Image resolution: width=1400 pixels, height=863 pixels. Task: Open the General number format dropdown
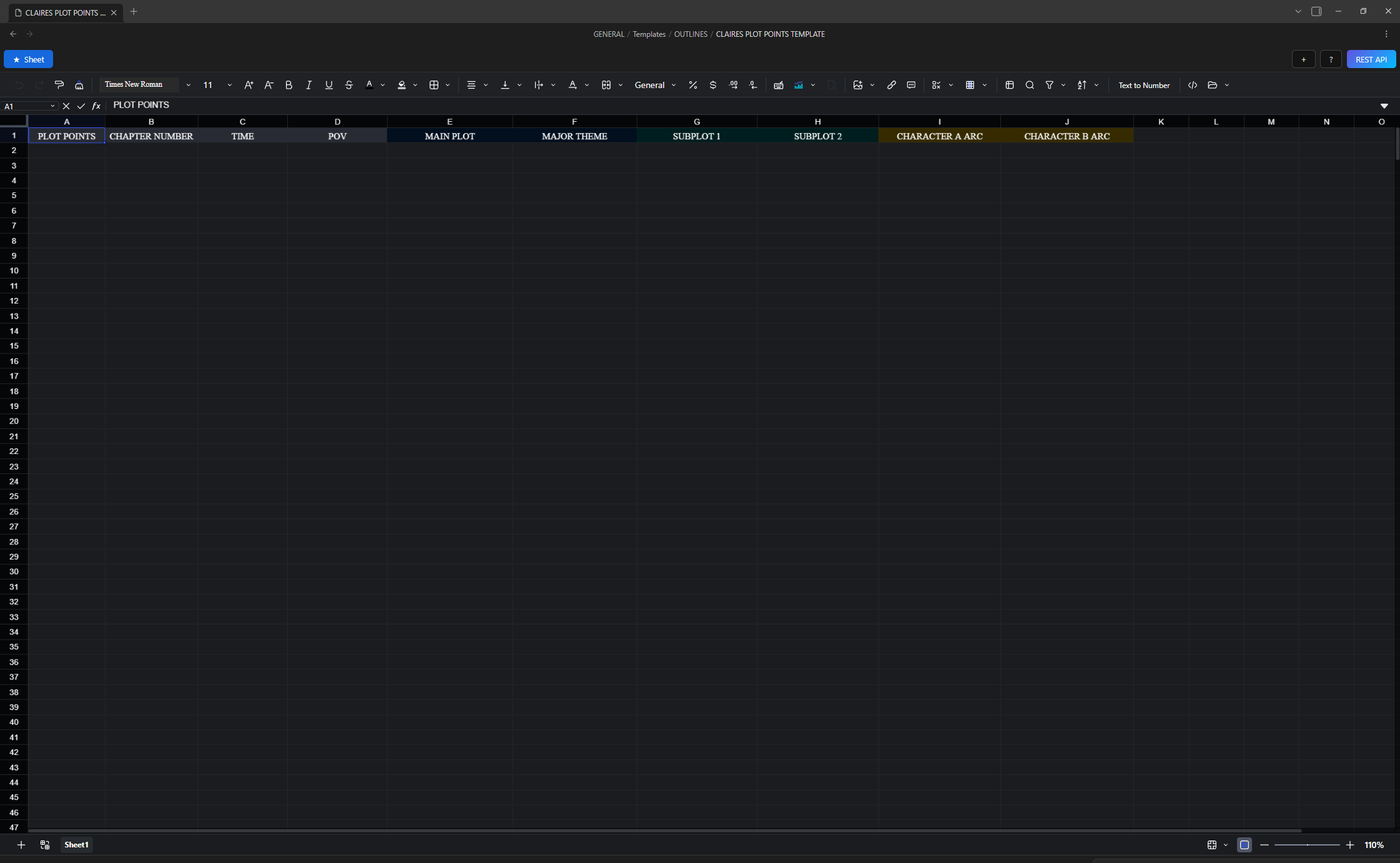click(x=655, y=85)
